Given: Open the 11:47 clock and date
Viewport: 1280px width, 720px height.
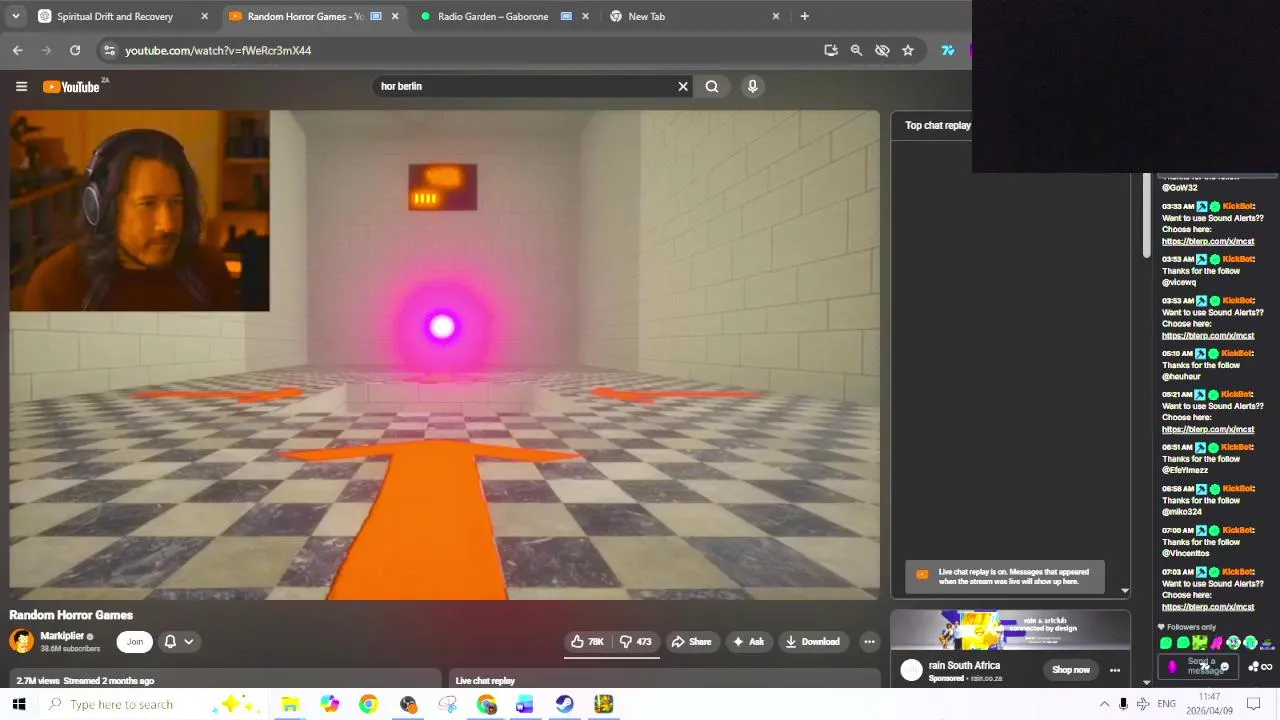Looking at the screenshot, I should coord(1210,704).
